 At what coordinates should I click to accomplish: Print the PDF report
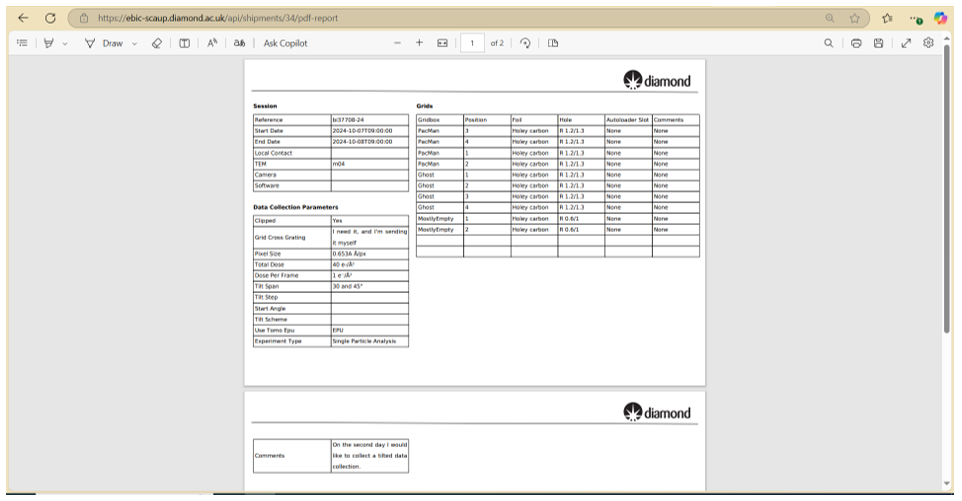click(856, 43)
